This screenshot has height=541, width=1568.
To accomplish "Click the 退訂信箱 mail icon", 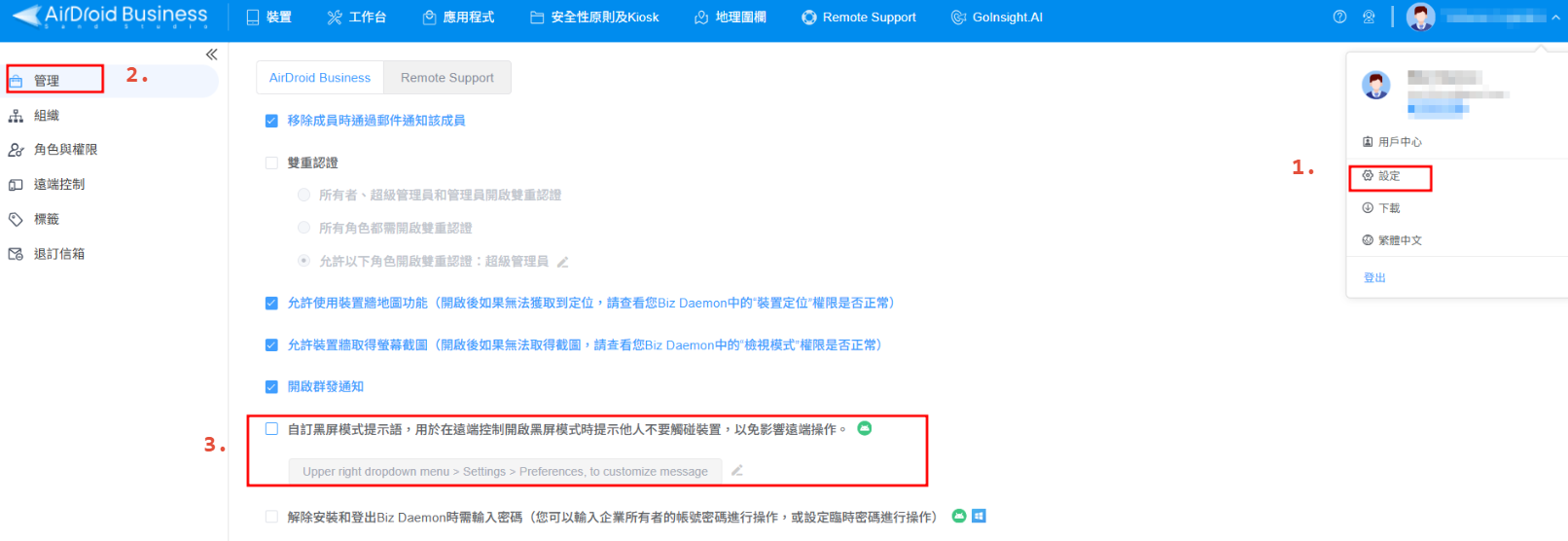I will [x=16, y=254].
